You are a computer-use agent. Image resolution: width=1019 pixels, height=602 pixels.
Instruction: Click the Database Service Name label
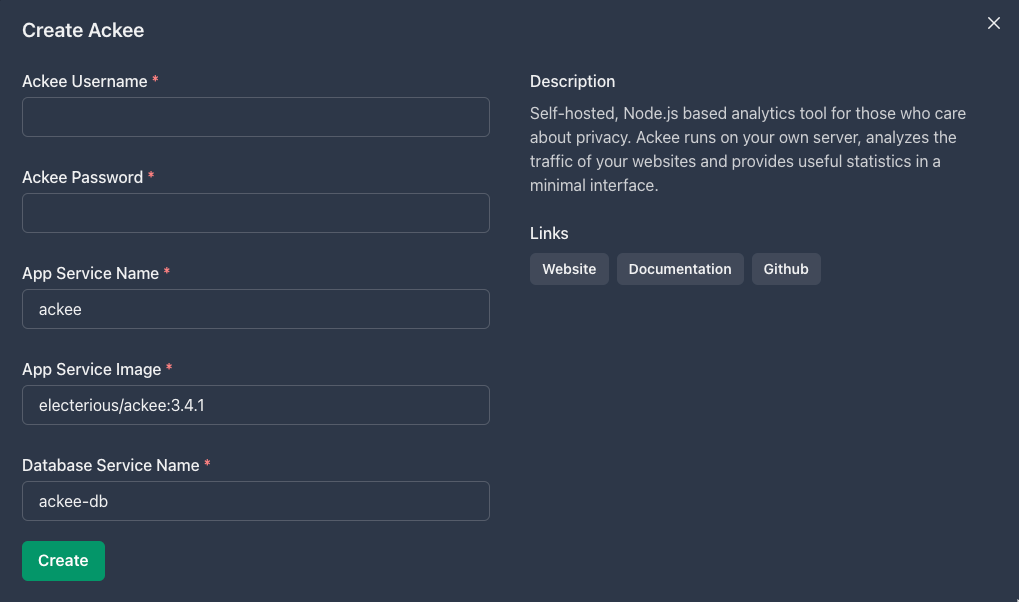[x=110, y=465]
